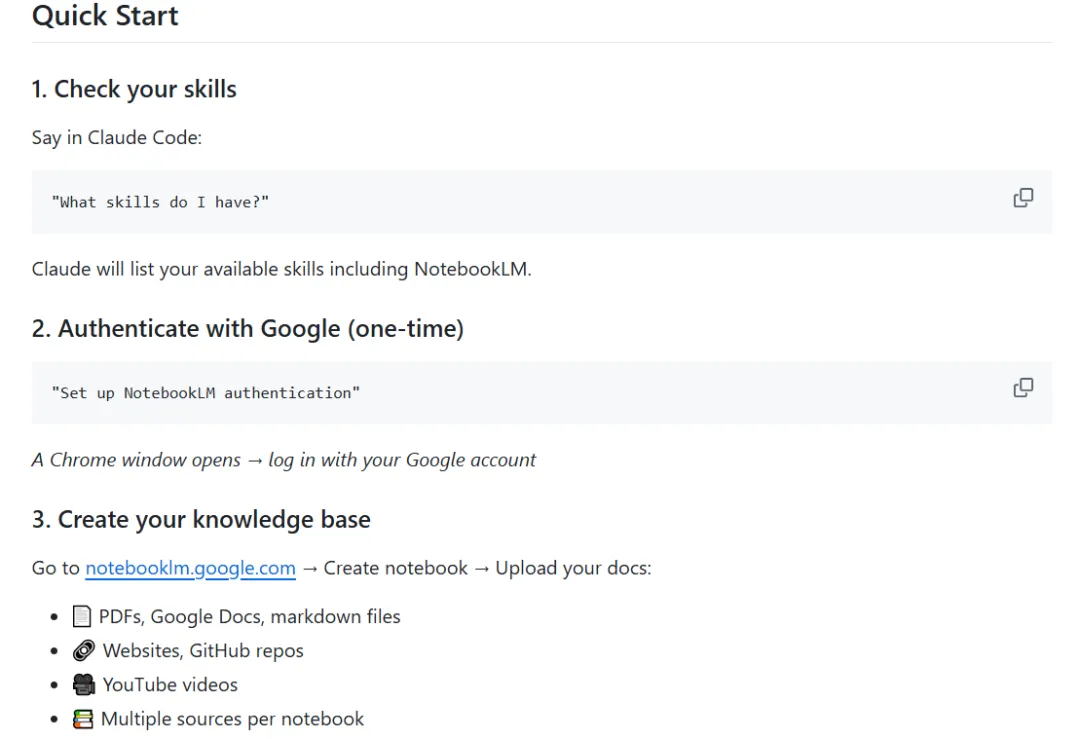1080x739 pixels.
Task: Click the text "YouTube videos"
Action: click(x=170, y=685)
